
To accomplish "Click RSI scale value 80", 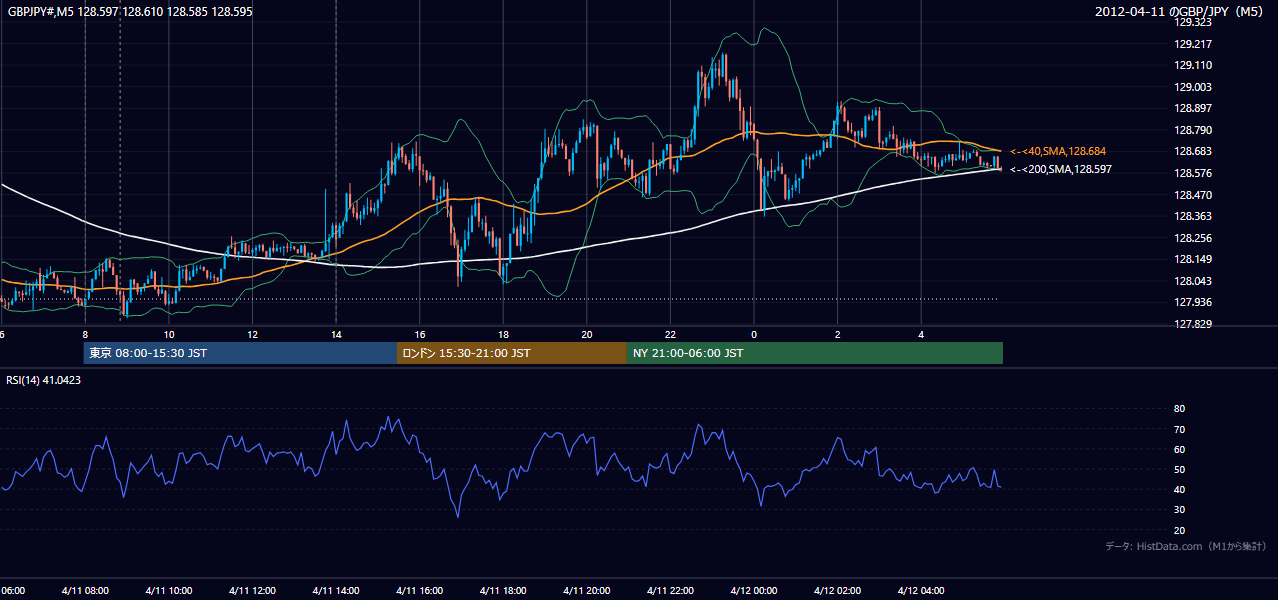I will pyautogui.click(x=1180, y=409).
